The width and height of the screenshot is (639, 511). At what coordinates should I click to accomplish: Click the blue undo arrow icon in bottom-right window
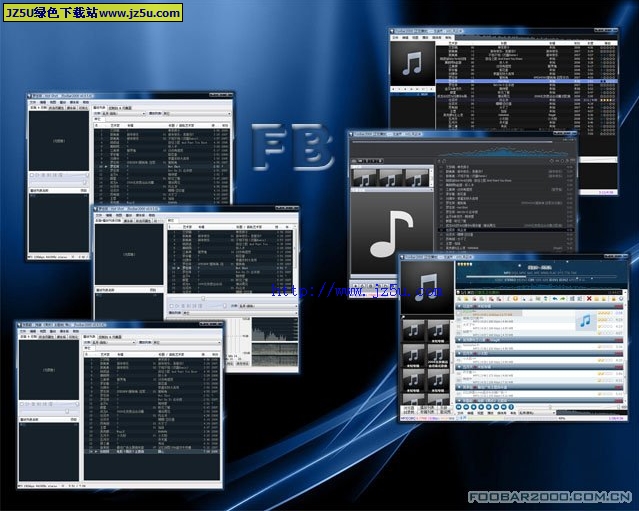pos(555,299)
